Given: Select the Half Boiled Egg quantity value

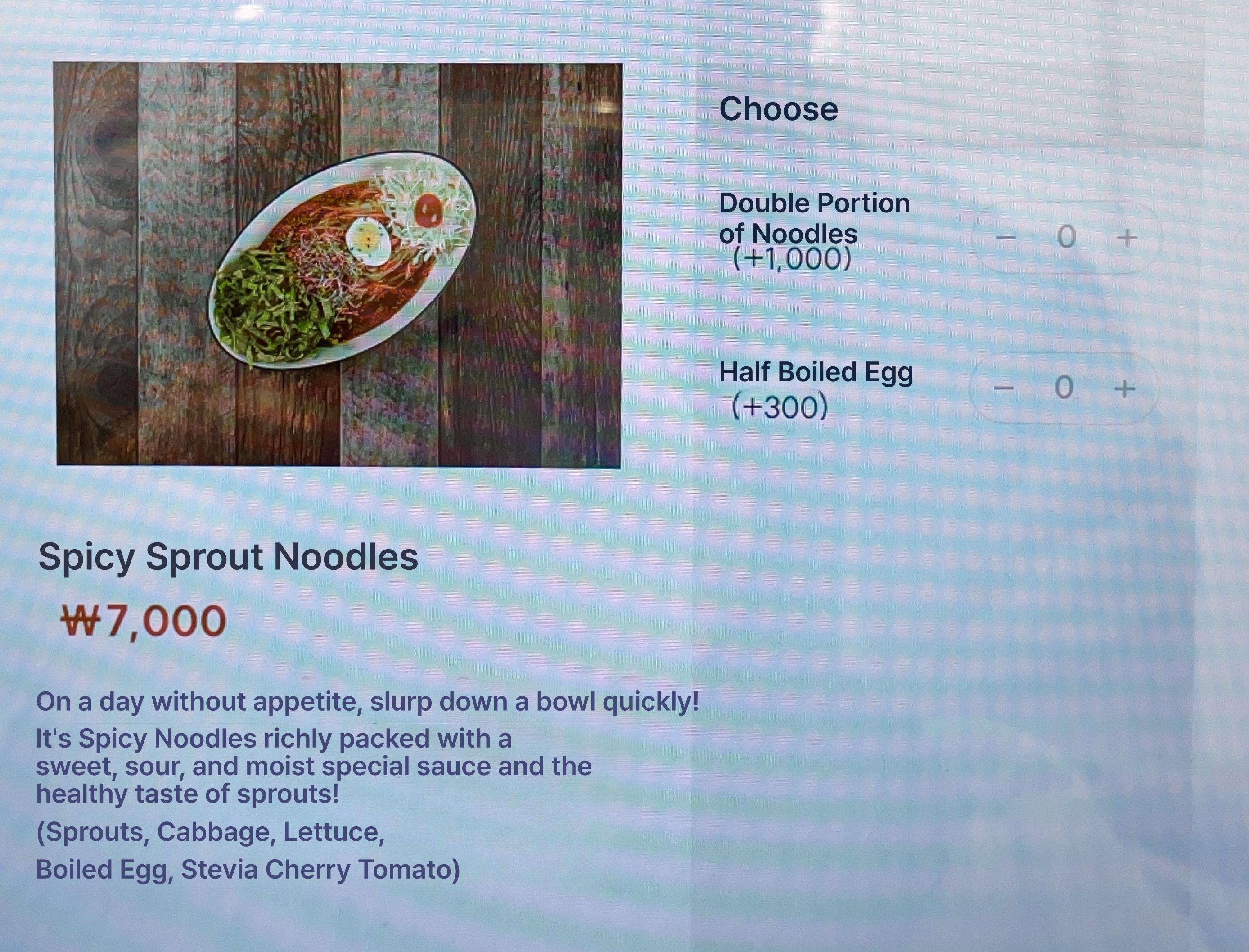Looking at the screenshot, I should click(x=1064, y=388).
